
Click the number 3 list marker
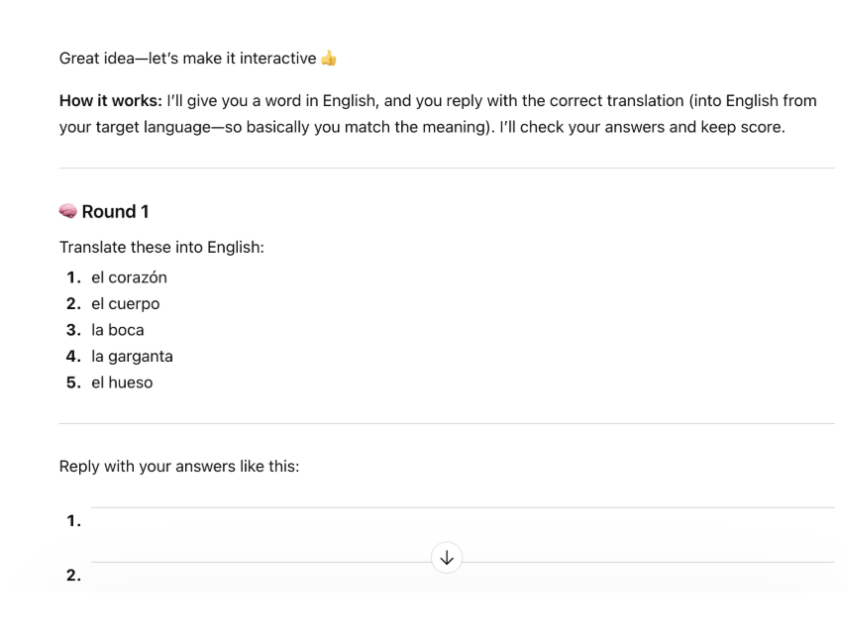coord(74,330)
